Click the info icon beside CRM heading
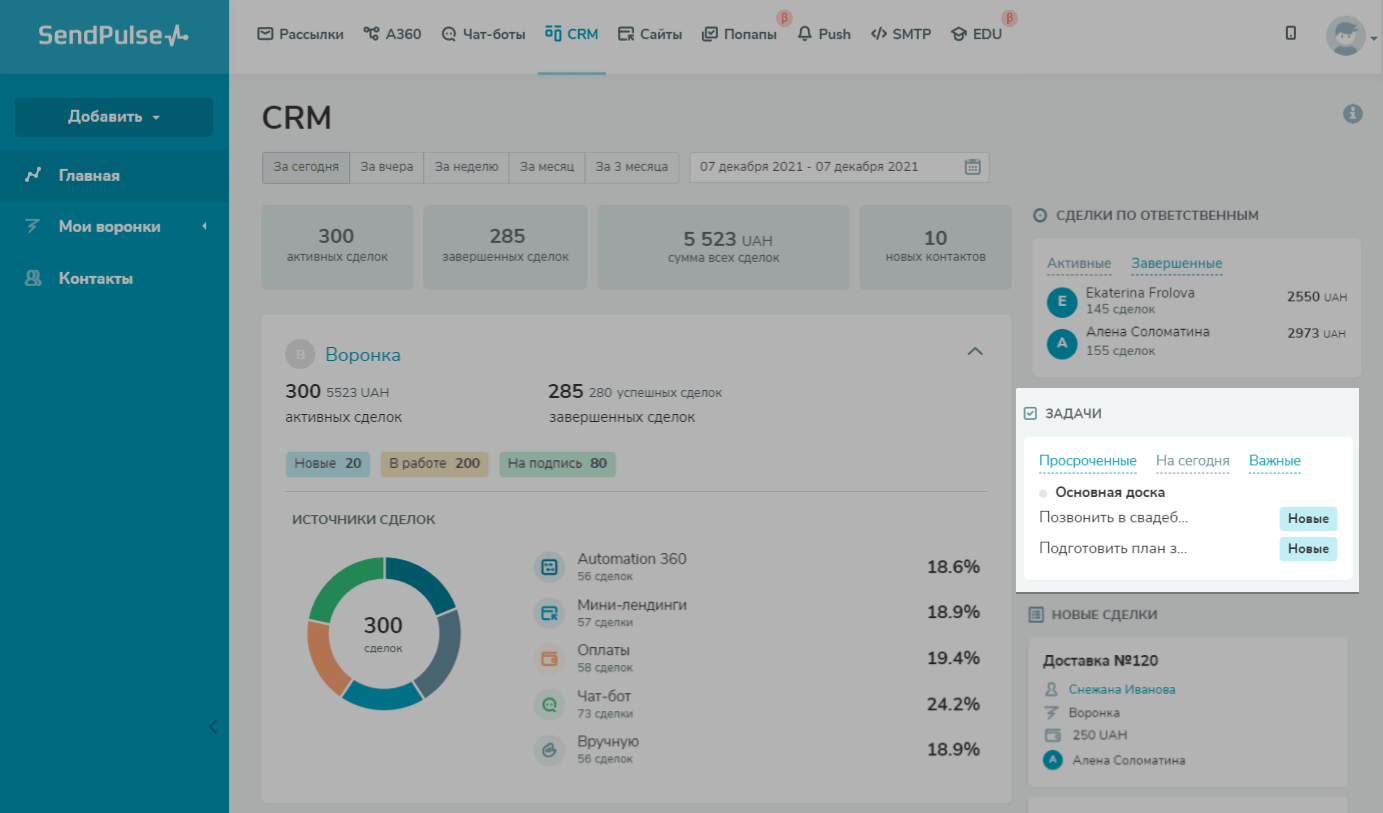The image size is (1383, 813). click(x=1352, y=114)
